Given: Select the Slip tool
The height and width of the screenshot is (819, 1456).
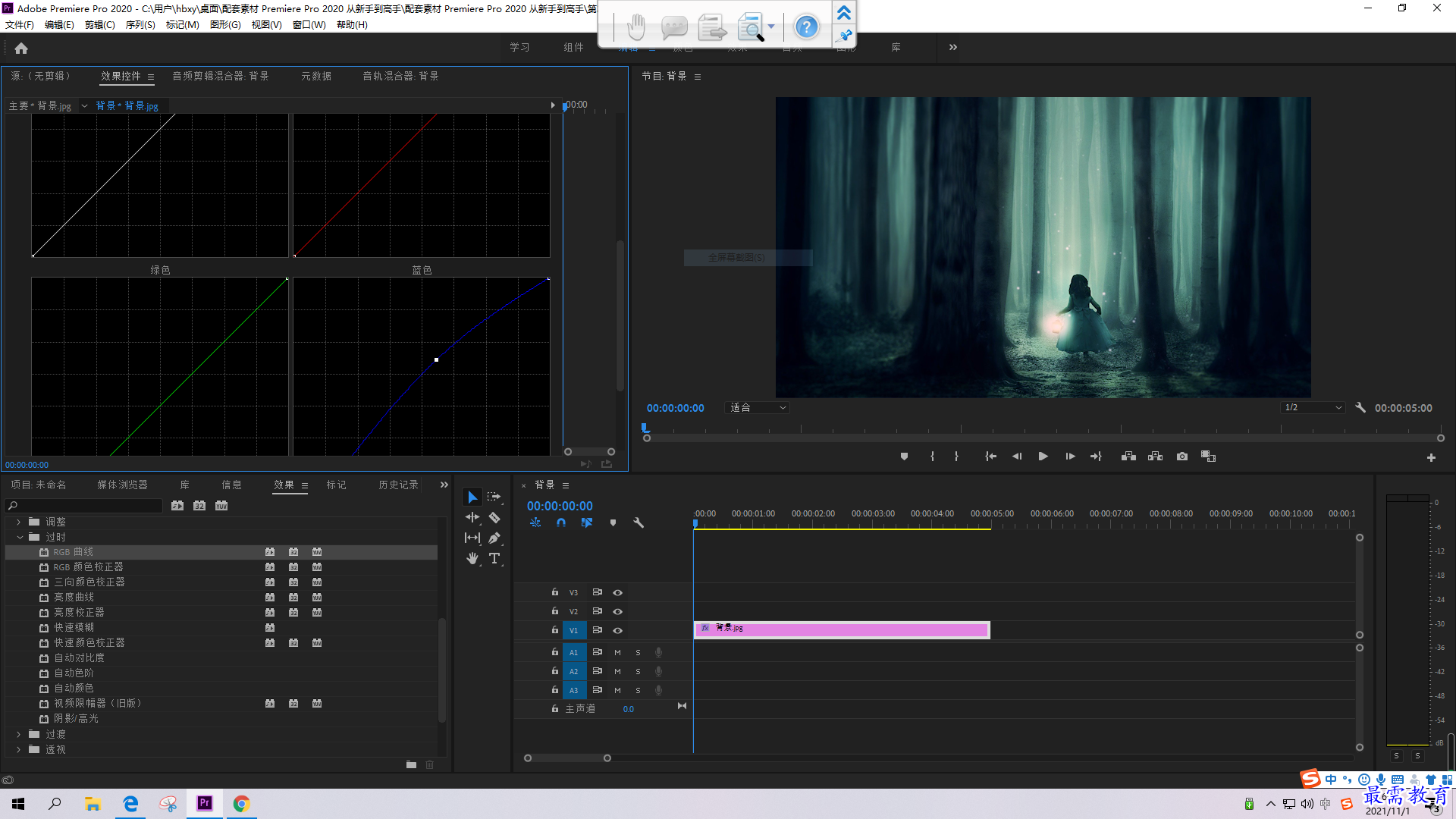Looking at the screenshot, I should (472, 538).
